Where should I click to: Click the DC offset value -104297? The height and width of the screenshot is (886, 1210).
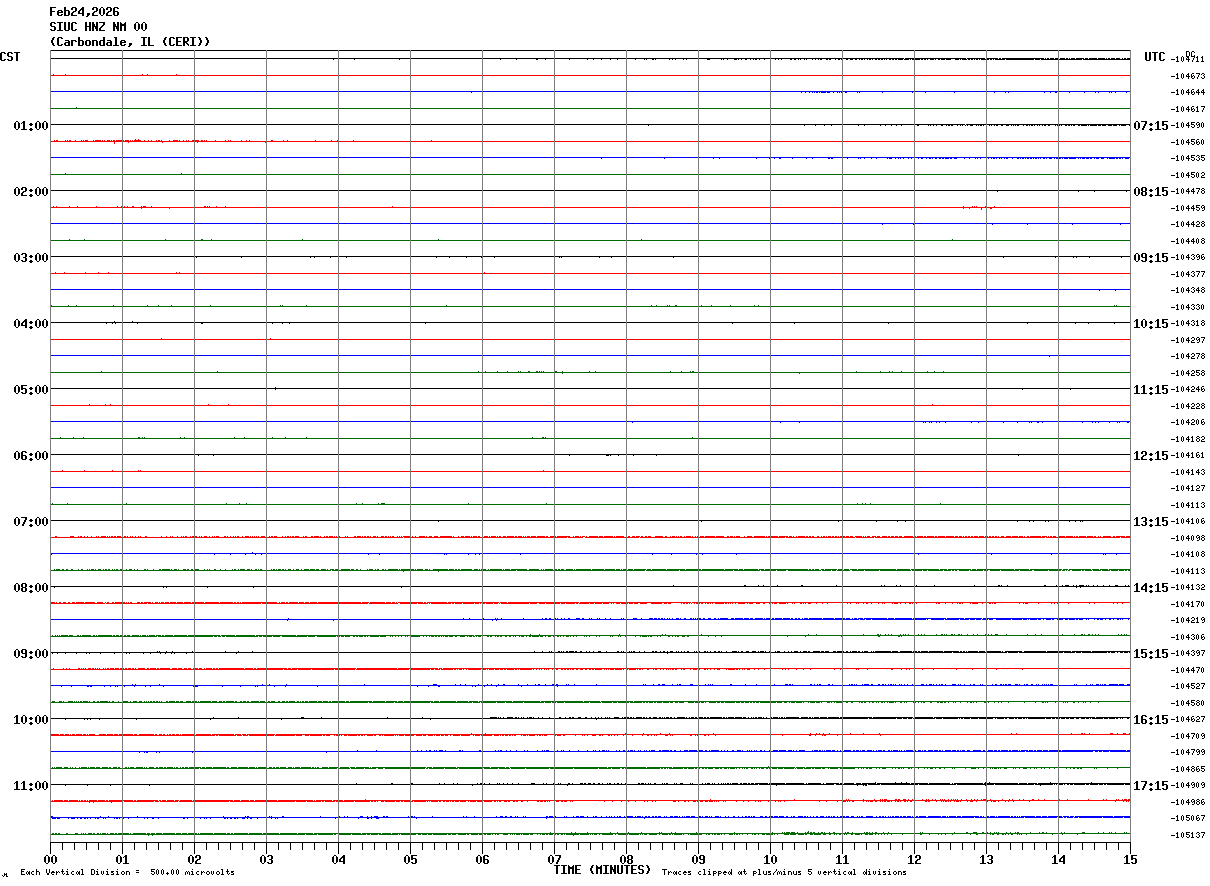pos(1188,340)
